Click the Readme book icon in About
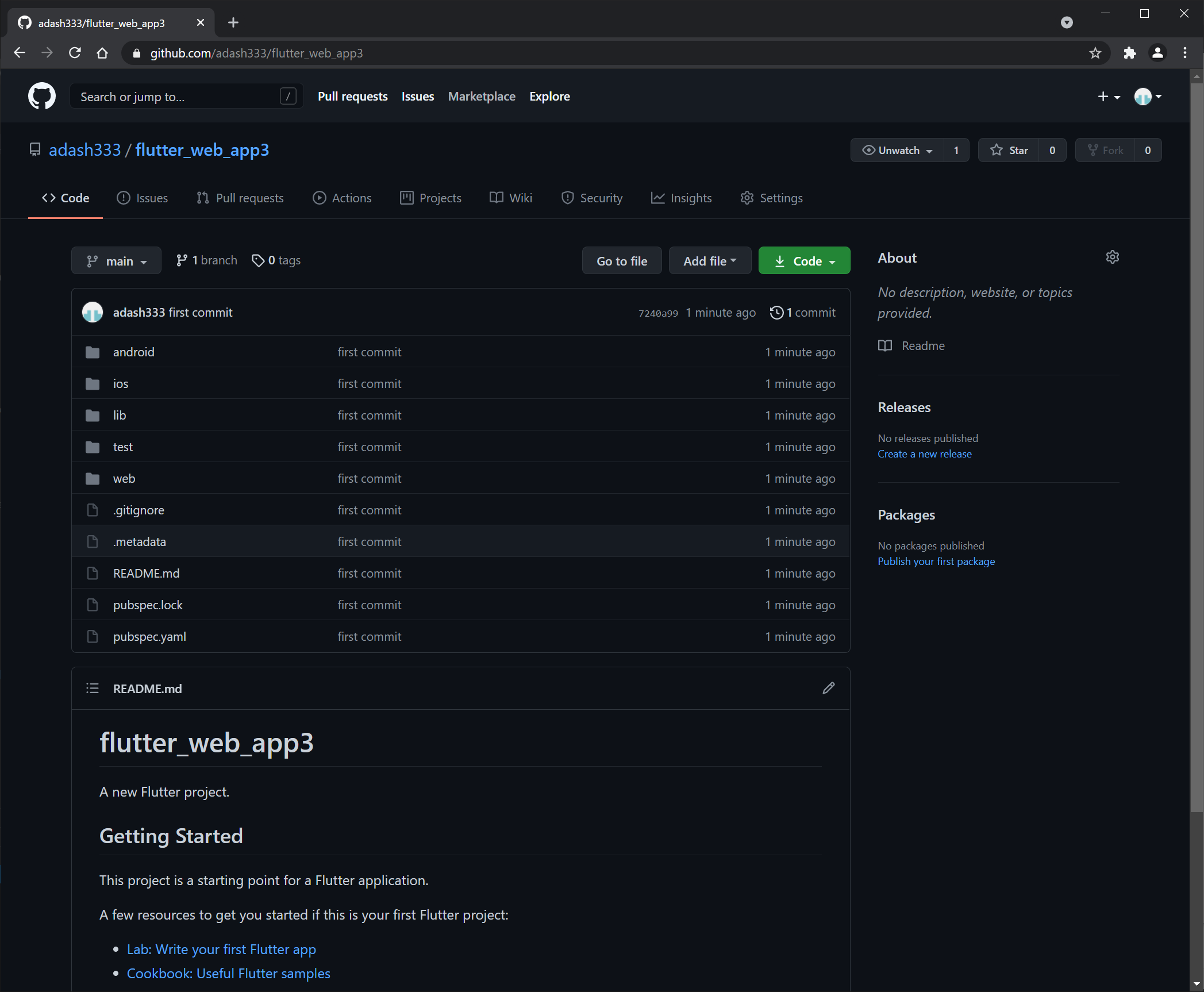1204x992 pixels. 885,345
